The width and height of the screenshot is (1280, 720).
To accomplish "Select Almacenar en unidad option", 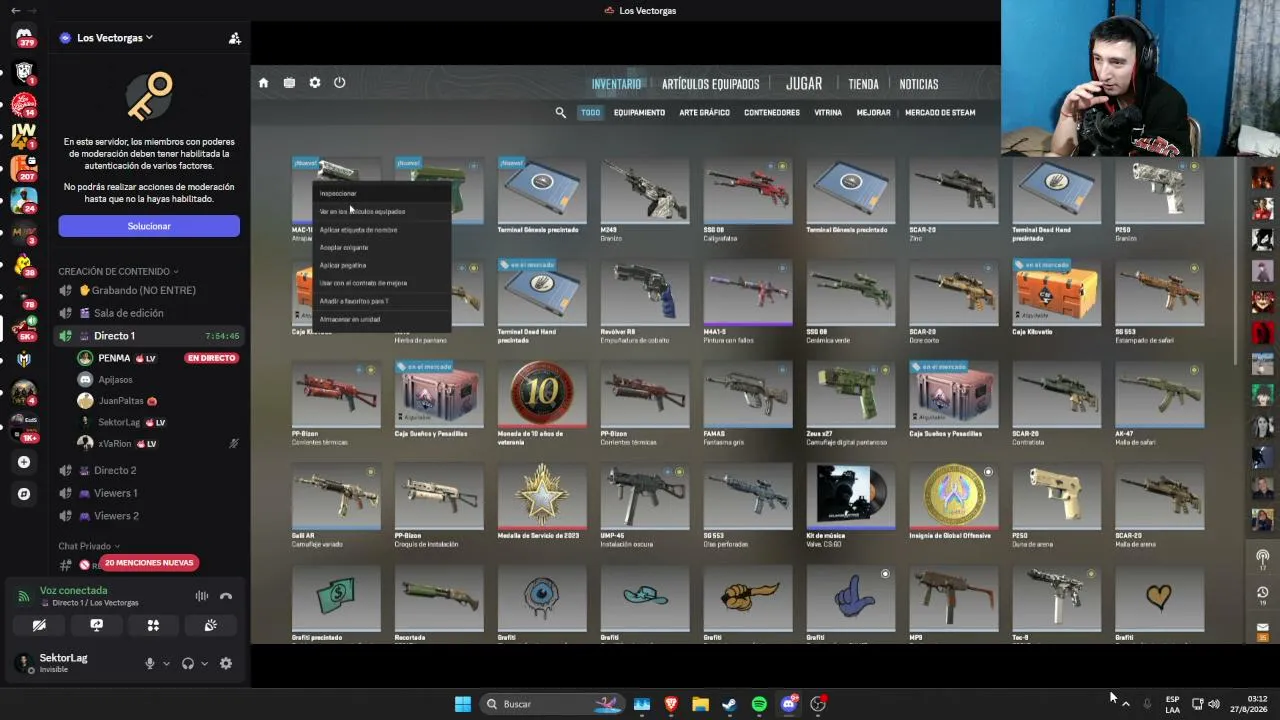I will coord(382,319).
